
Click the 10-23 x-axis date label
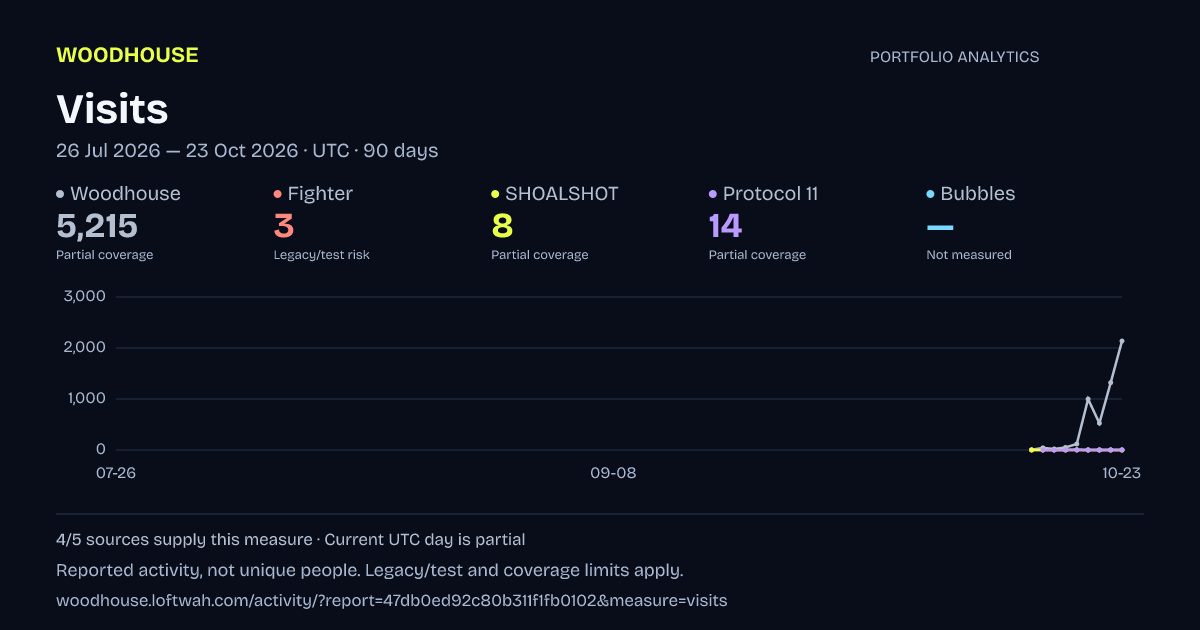pyautogui.click(x=1121, y=473)
